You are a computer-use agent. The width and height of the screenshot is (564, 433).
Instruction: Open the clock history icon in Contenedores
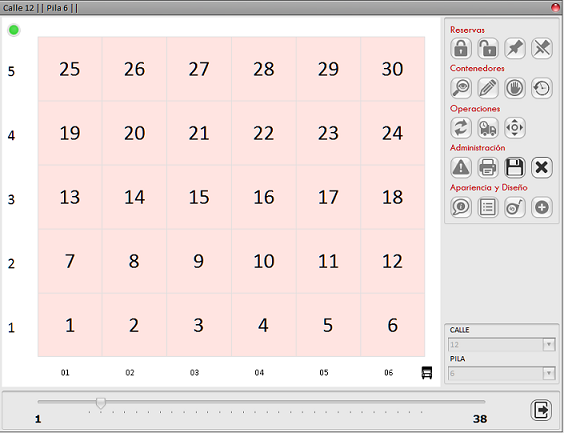pyautogui.click(x=542, y=88)
